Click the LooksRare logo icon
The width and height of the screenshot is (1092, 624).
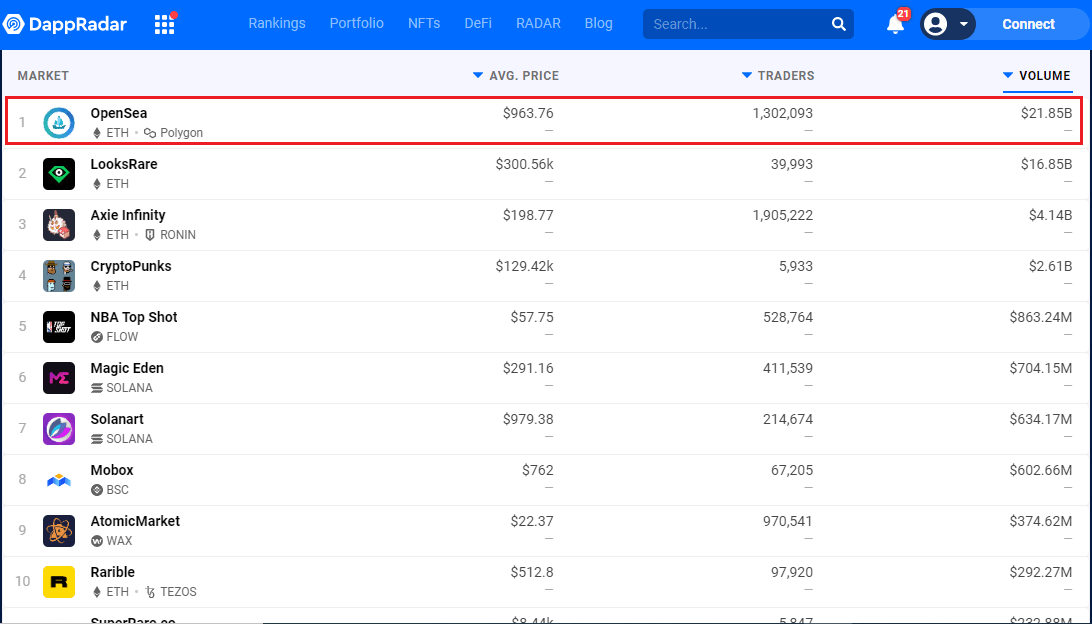tap(59, 174)
